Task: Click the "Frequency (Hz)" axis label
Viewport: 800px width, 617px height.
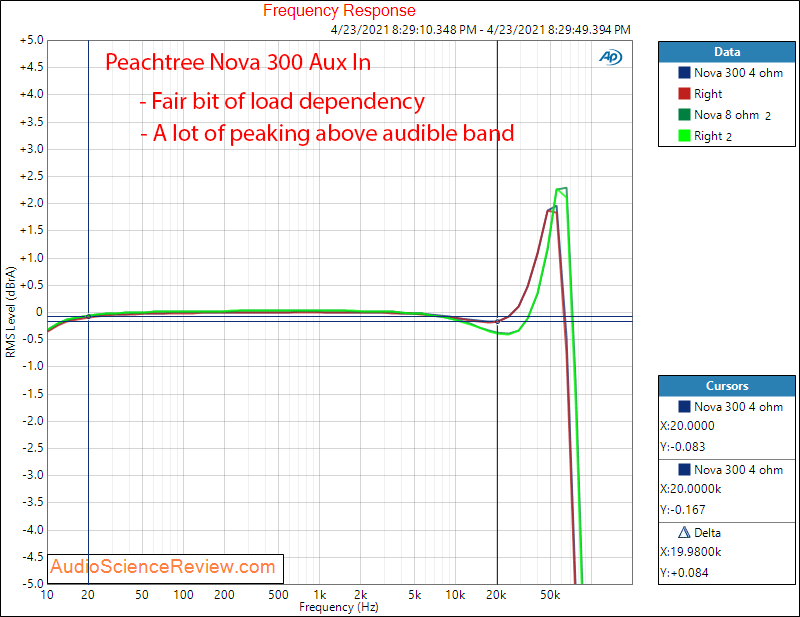Action: coord(339,607)
